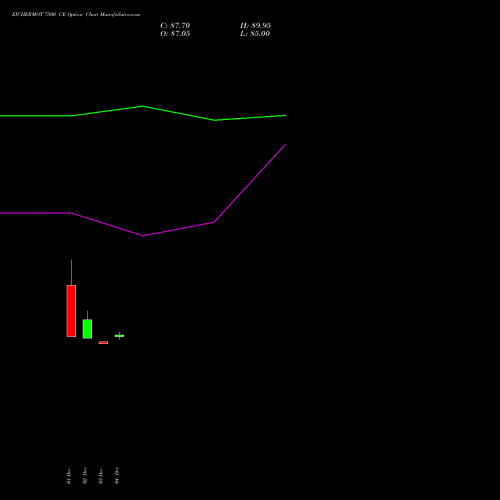Select the 03 Dec date axis label
The height and width of the screenshot is (500, 500).
coord(101,476)
